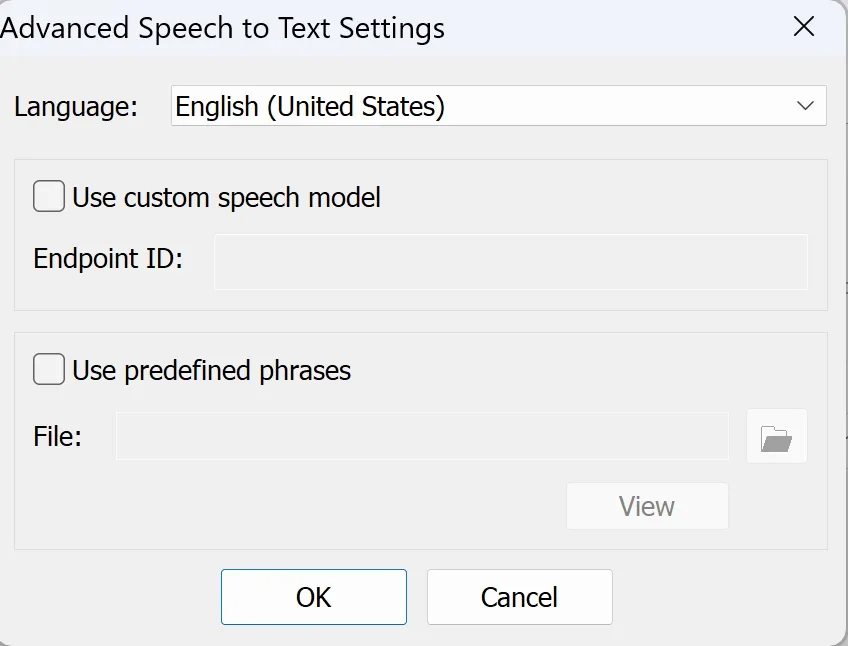Enable the Use custom speech model checkbox
Image resolution: width=848 pixels, height=646 pixels.
click(x=49, y=196)
